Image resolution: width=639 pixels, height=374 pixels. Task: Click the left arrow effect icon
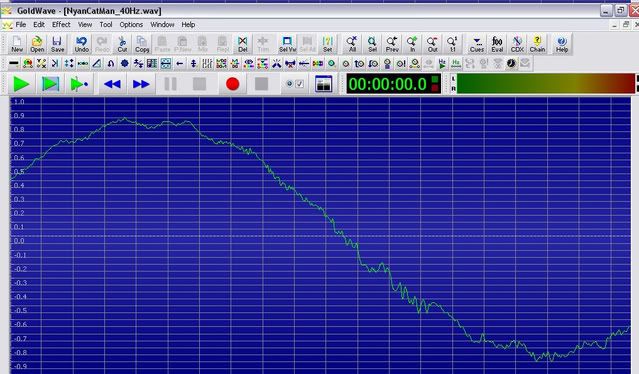[x=179, y=63]
